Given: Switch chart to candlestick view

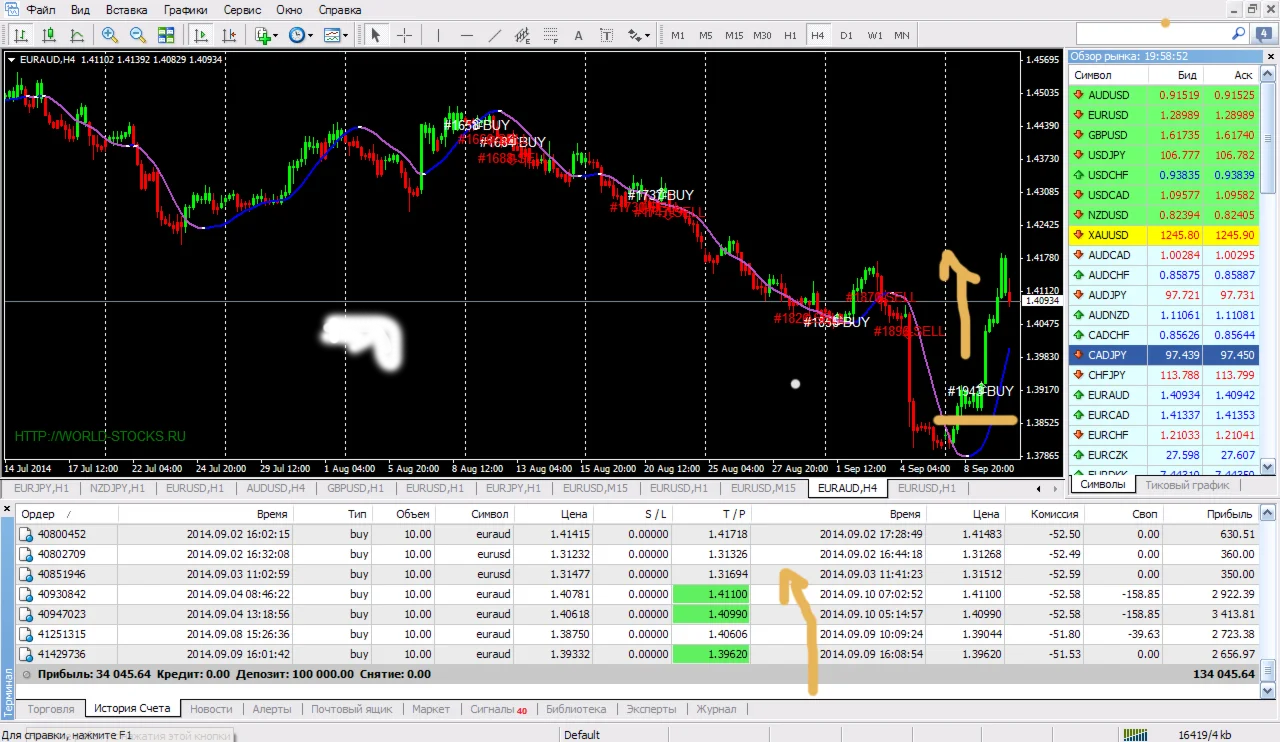Looking at the screenshot, I should pyautogui.click(x=47, y=35).
